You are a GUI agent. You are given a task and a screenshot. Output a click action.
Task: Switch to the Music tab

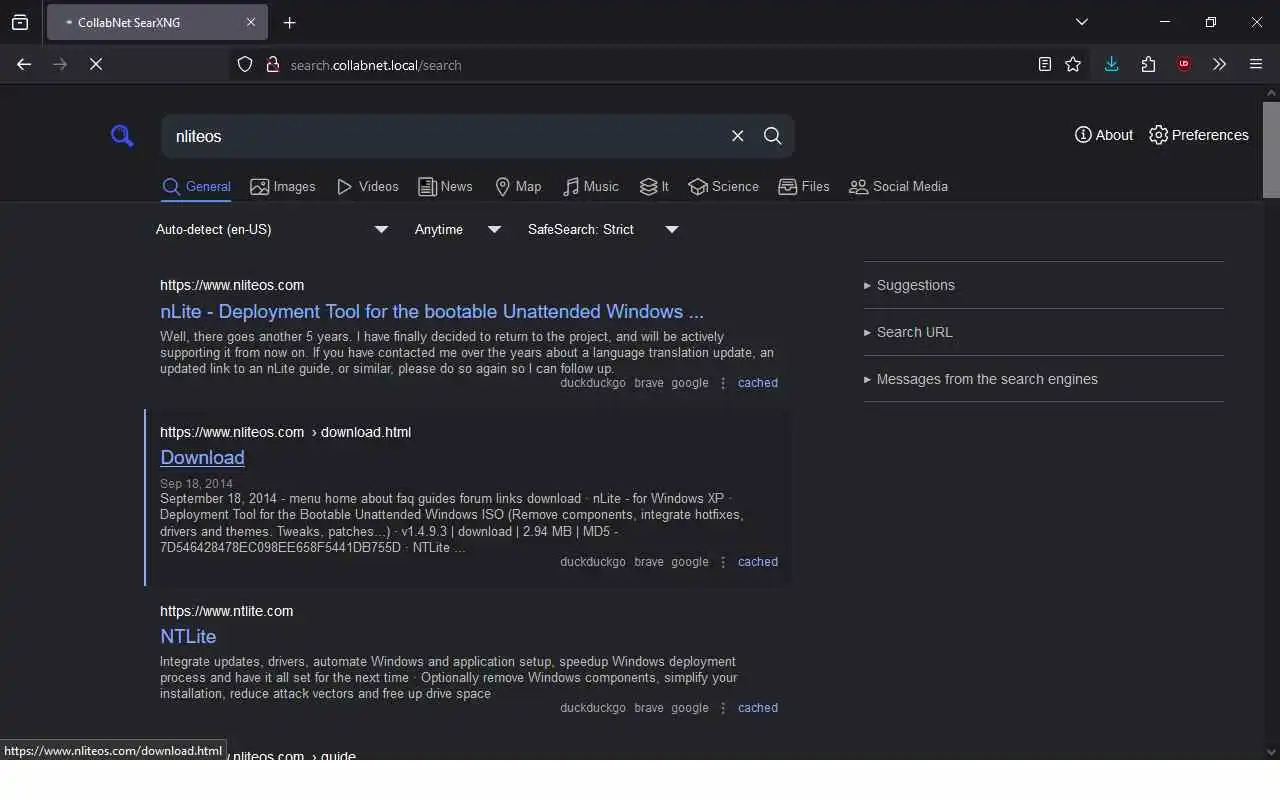tap(590, 187)
